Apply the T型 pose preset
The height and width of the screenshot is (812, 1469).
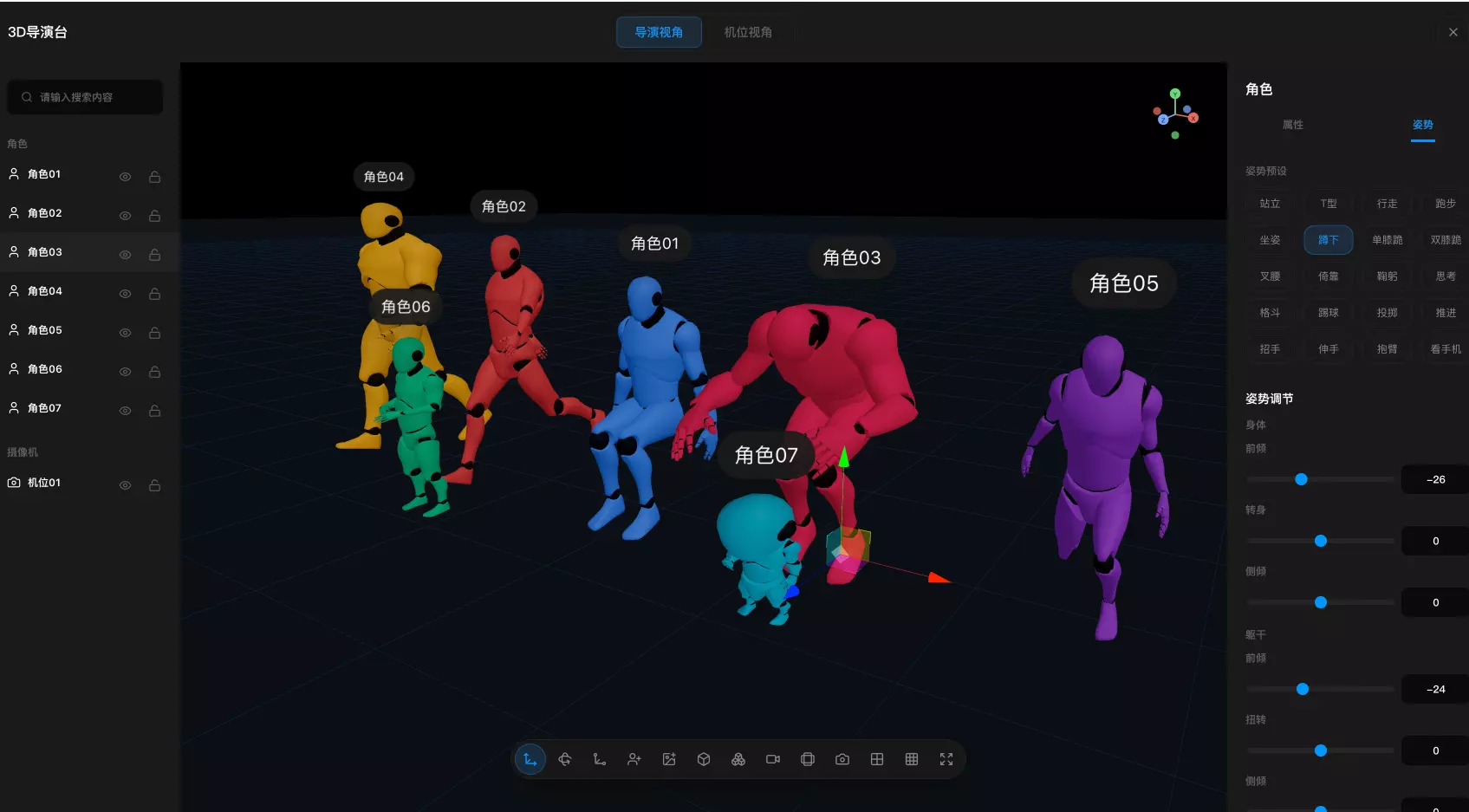coord(1329,204)
